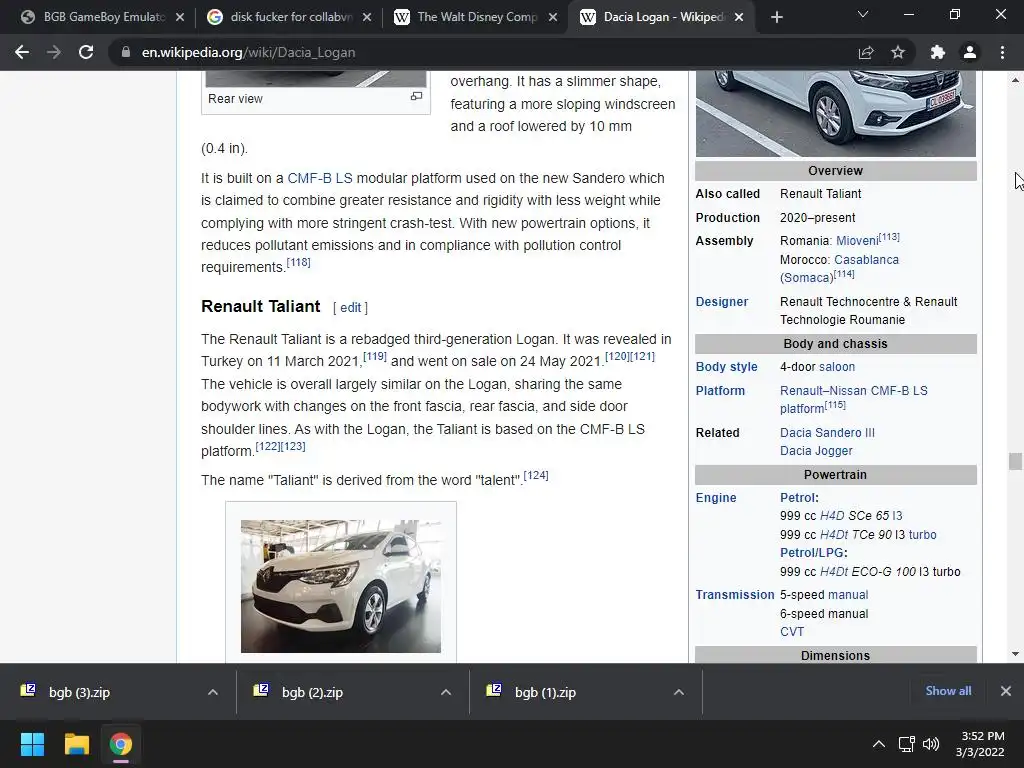Share this page icon in address bar
1024x768 pixels.
tap(866, 52)
